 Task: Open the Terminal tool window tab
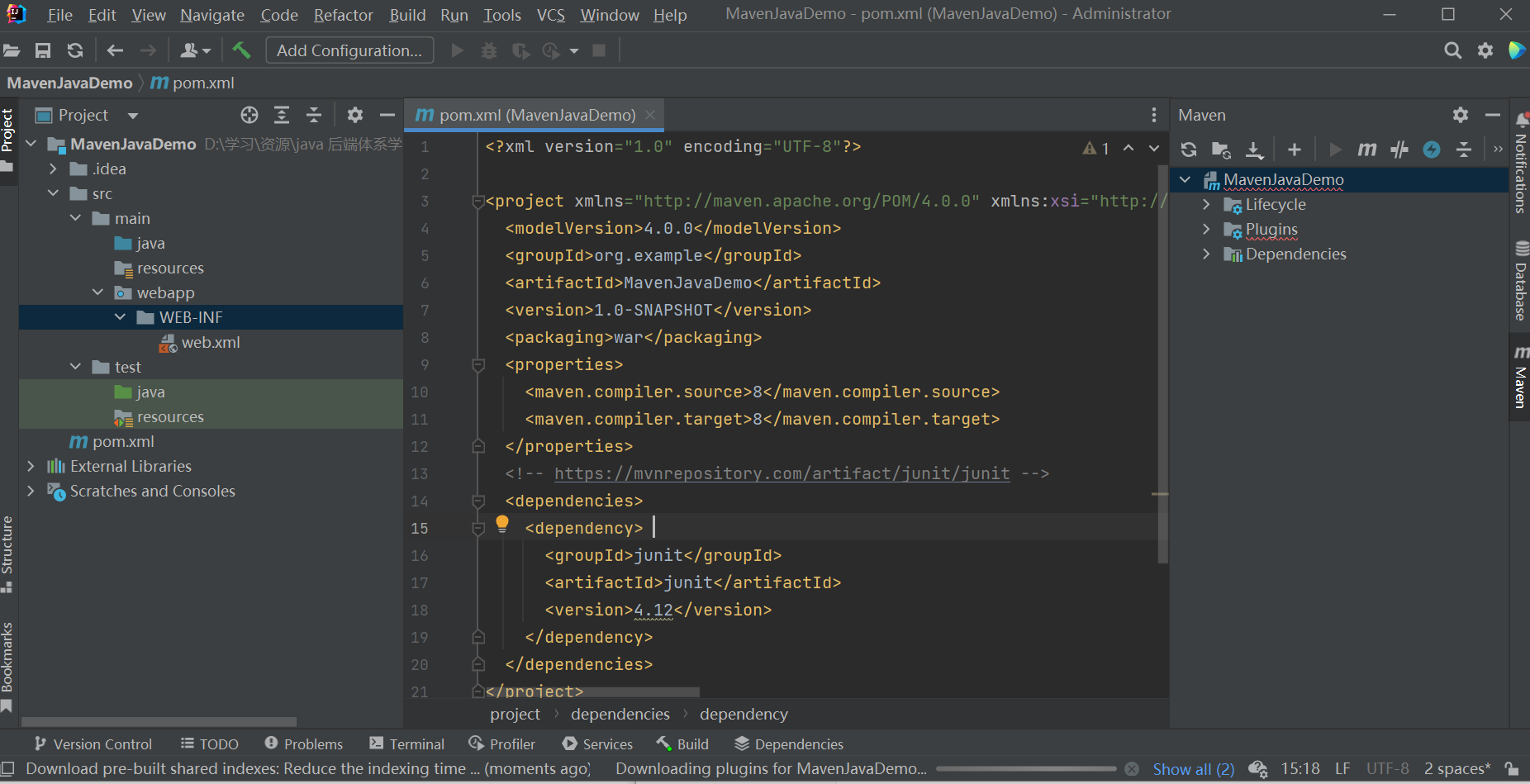click(x=407, y=744)
